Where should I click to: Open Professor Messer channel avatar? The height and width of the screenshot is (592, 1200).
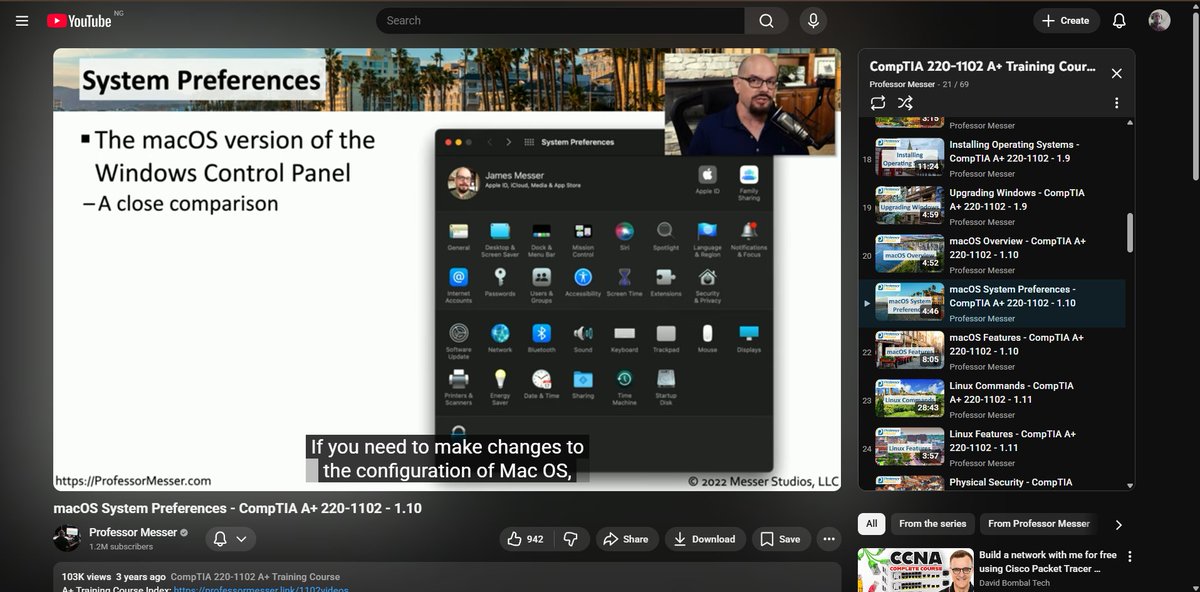[x=67, y=538]
